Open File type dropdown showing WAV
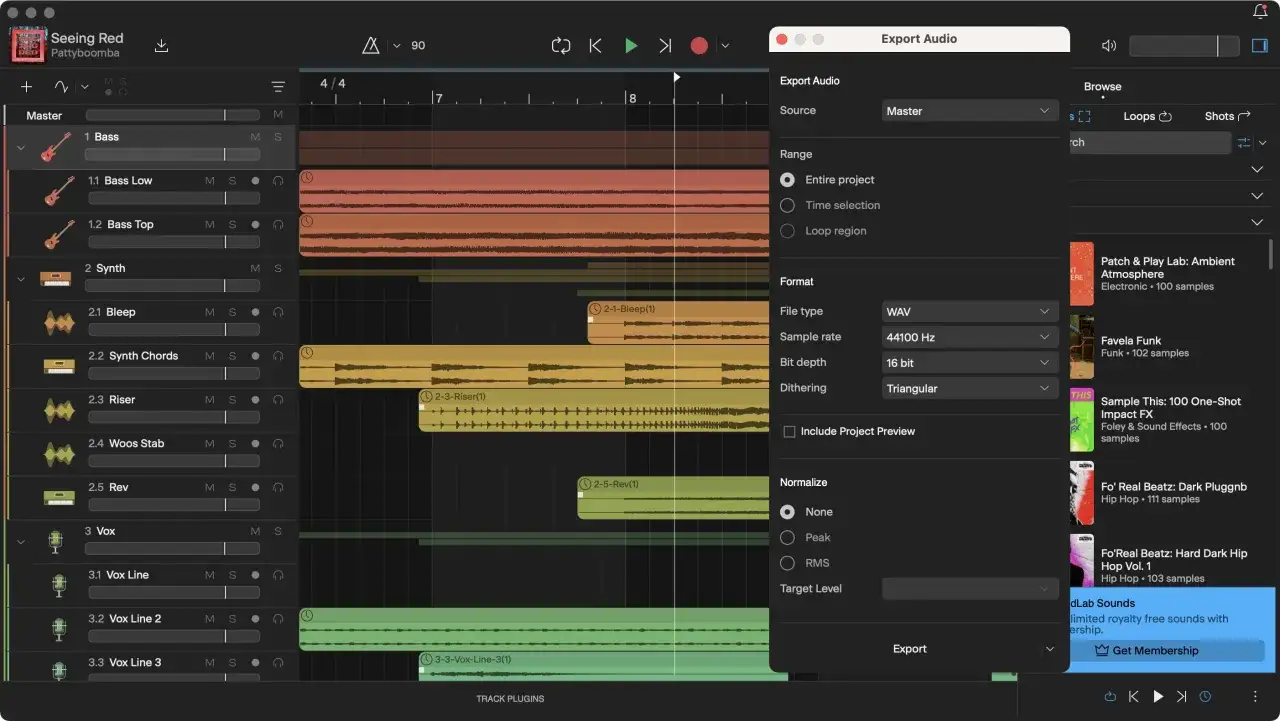Screen dimensions: 1280x721 click(969, 312)
